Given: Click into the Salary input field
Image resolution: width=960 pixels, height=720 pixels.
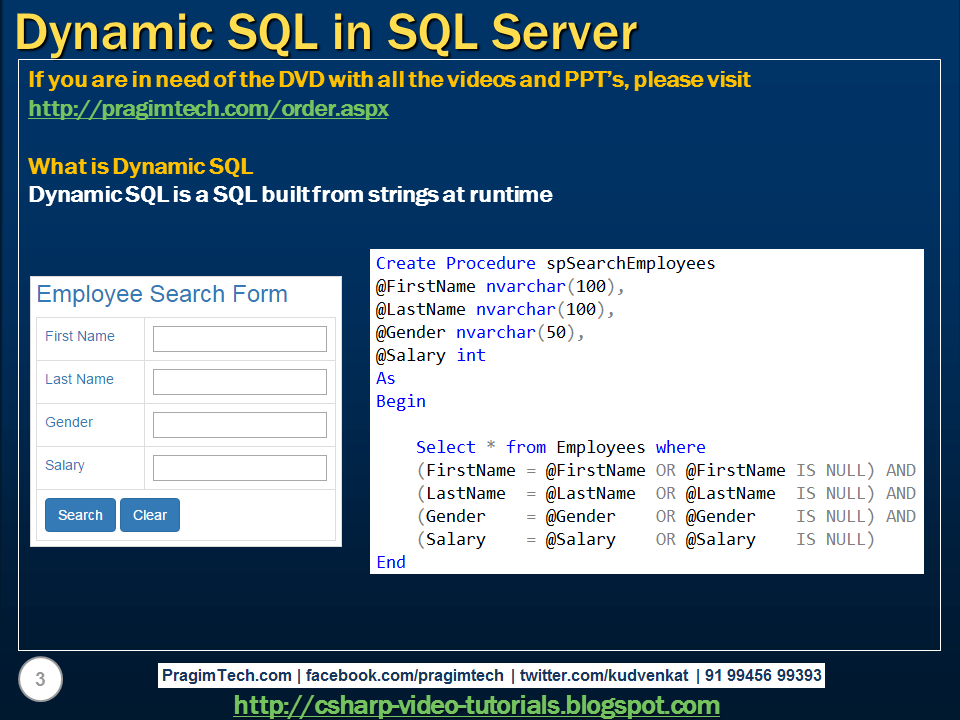Looking at the screenshot, I should point(239,467).
